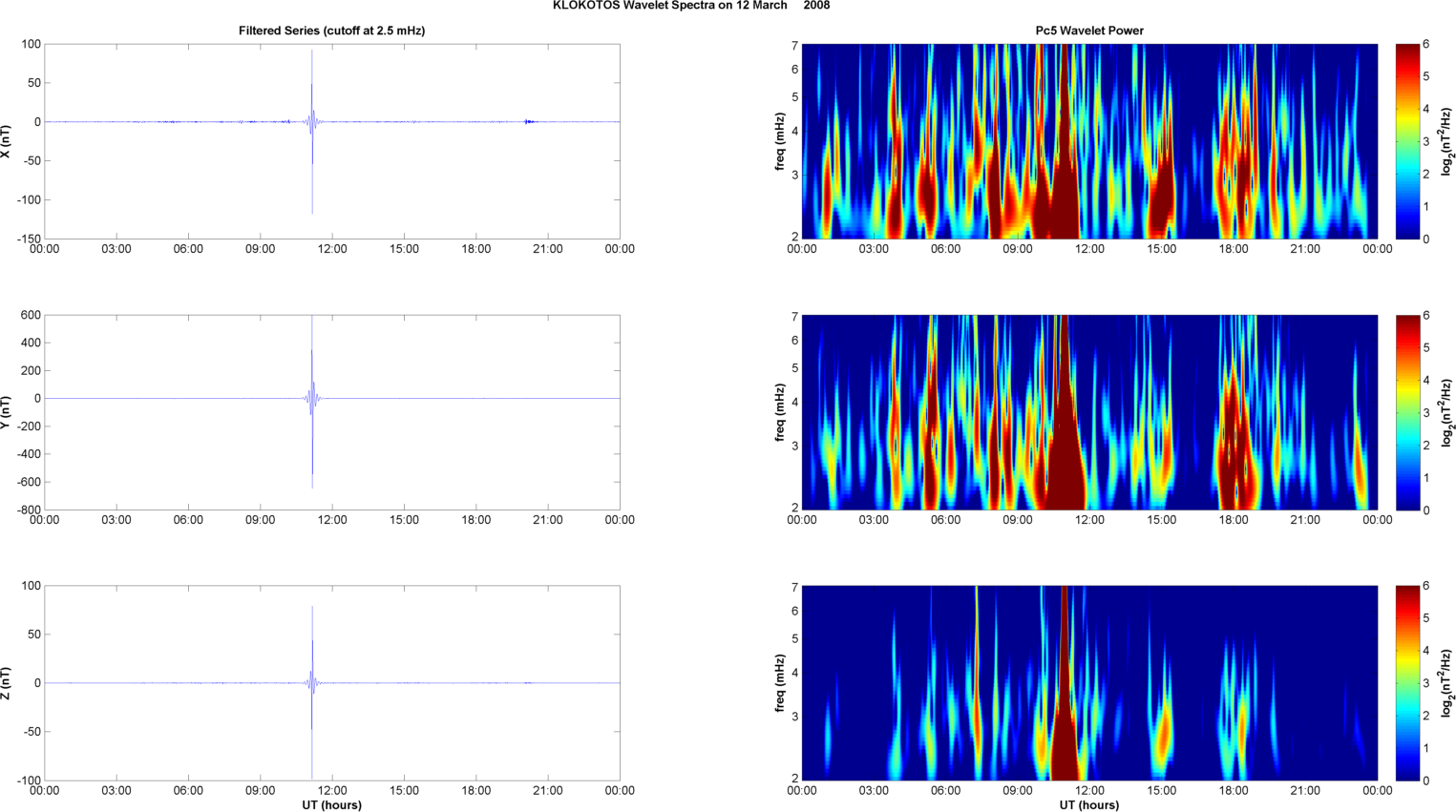Click the '18:00' tick under the Y series plot
1456x812 pixels.
[476, 520]
